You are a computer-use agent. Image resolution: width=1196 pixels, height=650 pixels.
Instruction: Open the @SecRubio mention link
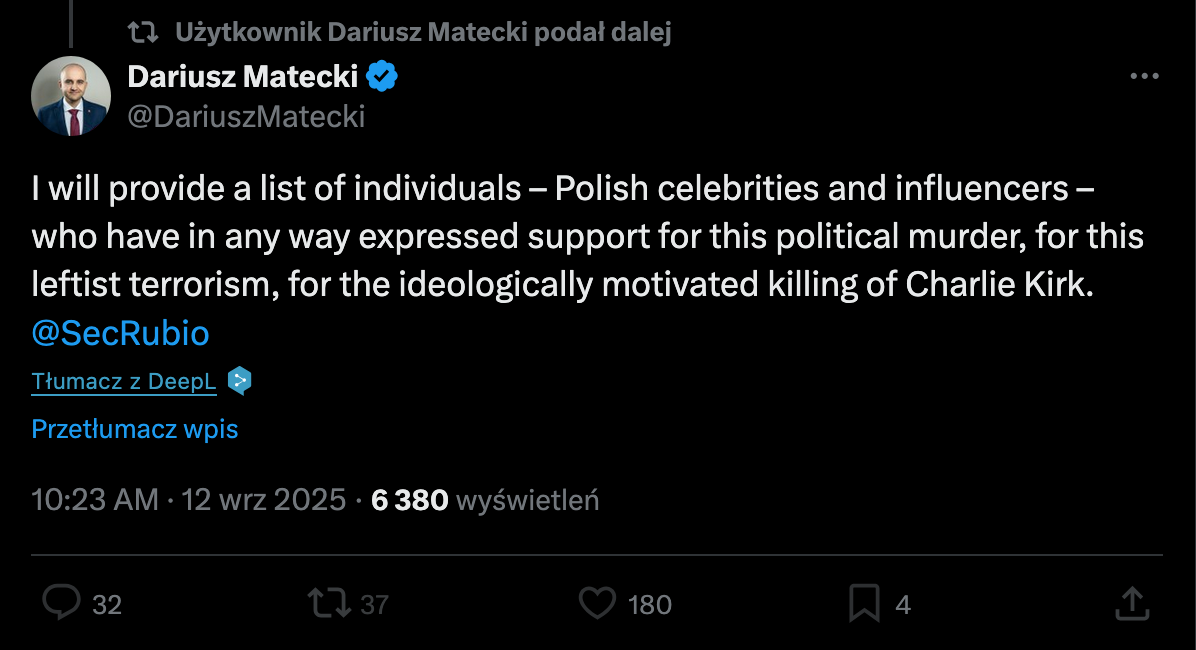click(x=121, y=333)
